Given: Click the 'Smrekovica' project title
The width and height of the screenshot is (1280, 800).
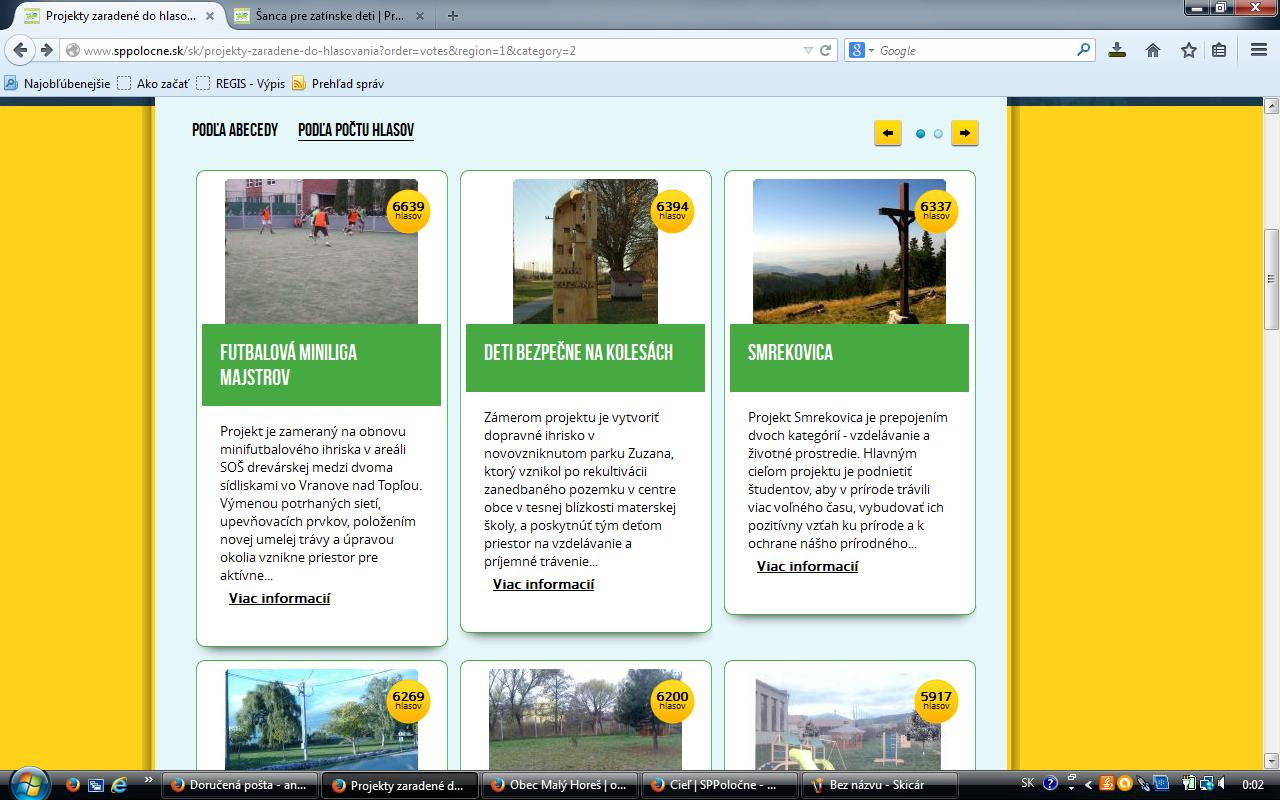Looking at the screenshot, I should 790,352.
